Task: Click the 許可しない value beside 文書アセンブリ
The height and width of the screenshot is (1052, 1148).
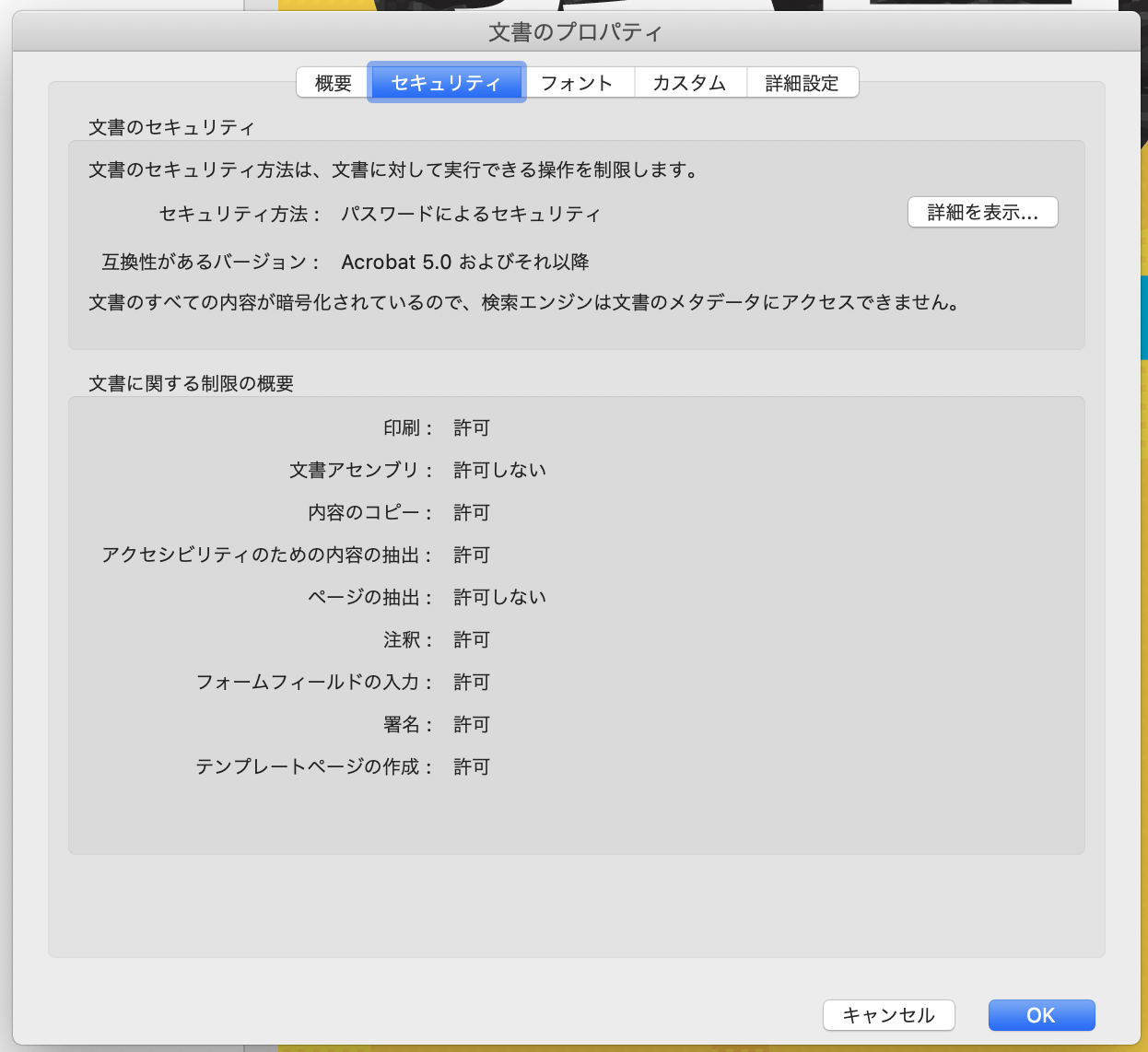Action: point(500,470)
